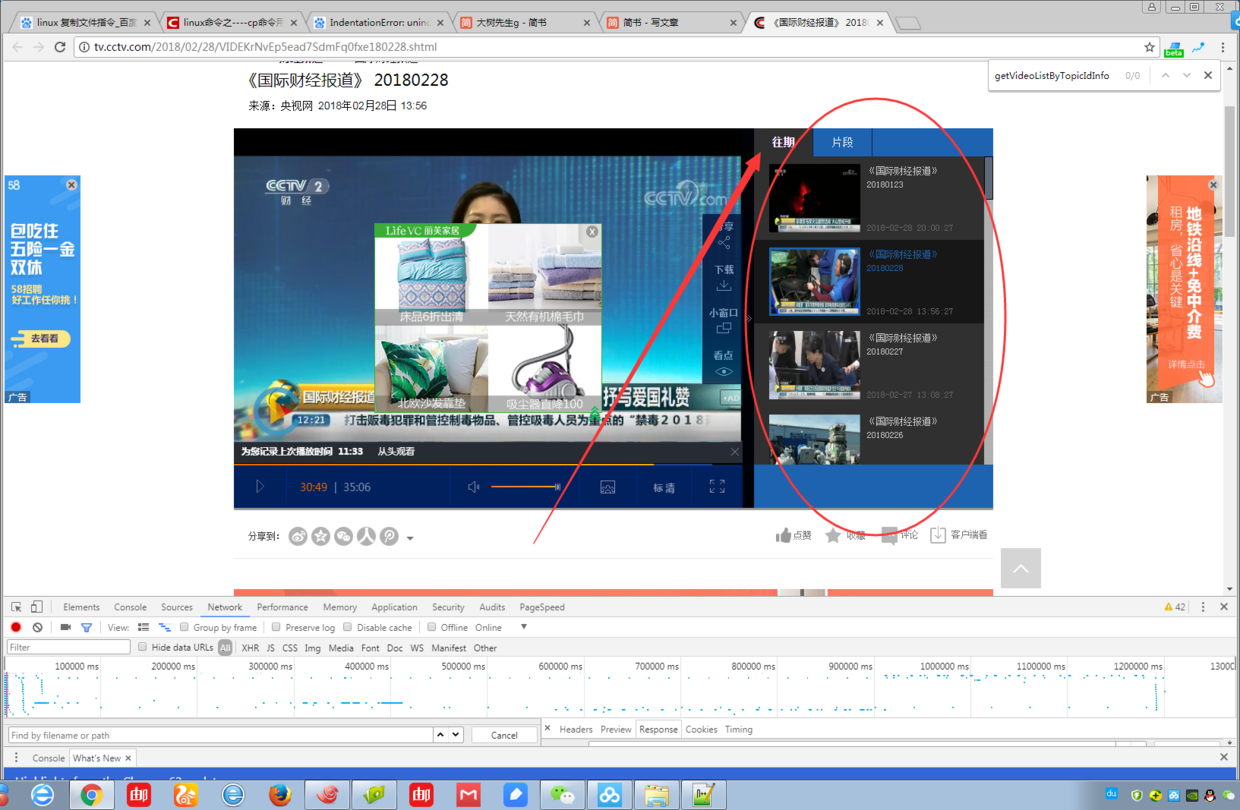Viewport: 1240px width, 810px height.
Task: Click the 下载 download icon in player sidebar
Action: (x=724, y=278)
